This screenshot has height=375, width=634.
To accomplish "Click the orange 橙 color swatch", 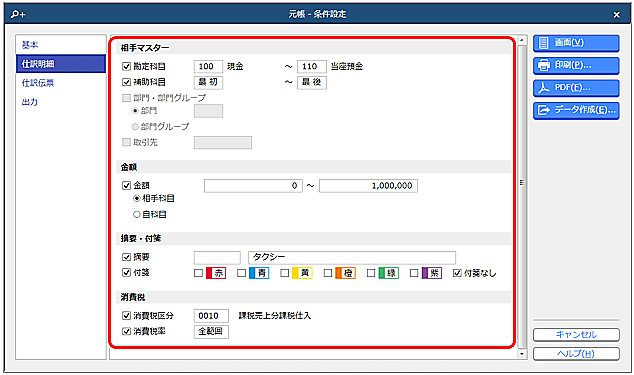I will tap(345, 273).
